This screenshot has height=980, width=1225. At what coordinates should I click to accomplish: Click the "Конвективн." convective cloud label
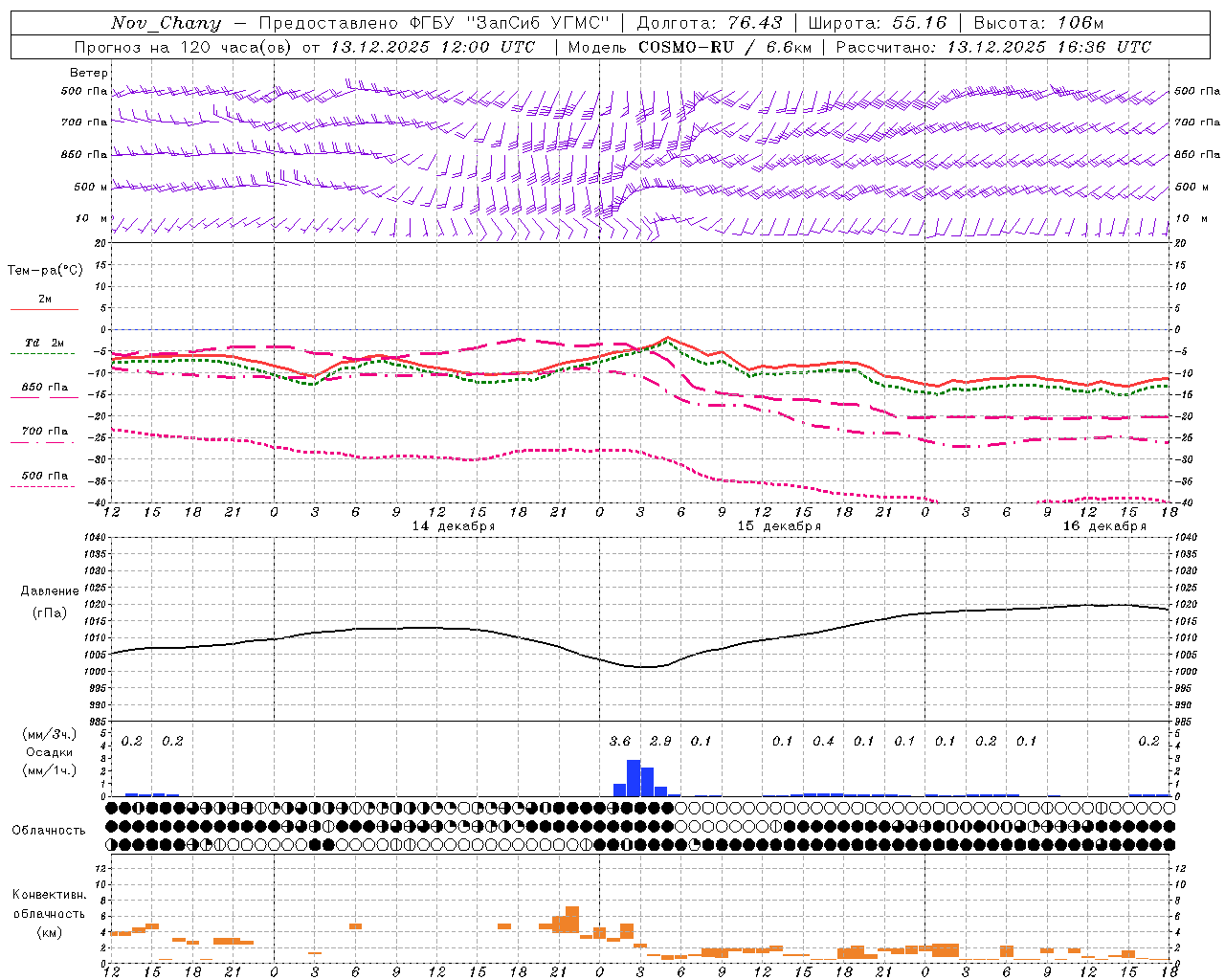point(49,895)
